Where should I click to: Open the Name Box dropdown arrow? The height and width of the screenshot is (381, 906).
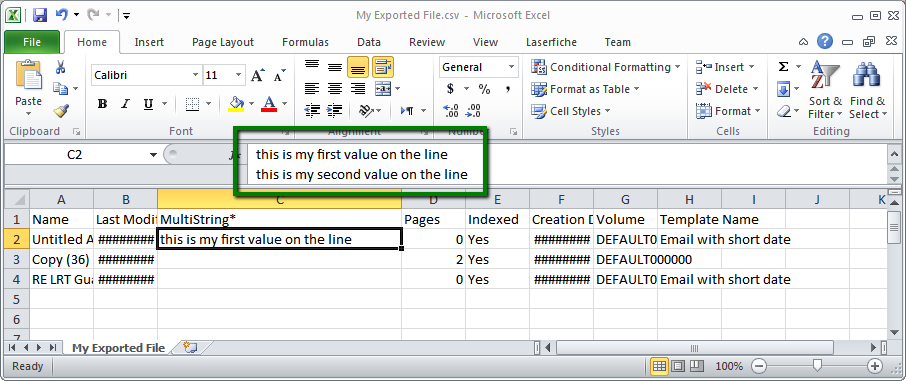point(153,155)
